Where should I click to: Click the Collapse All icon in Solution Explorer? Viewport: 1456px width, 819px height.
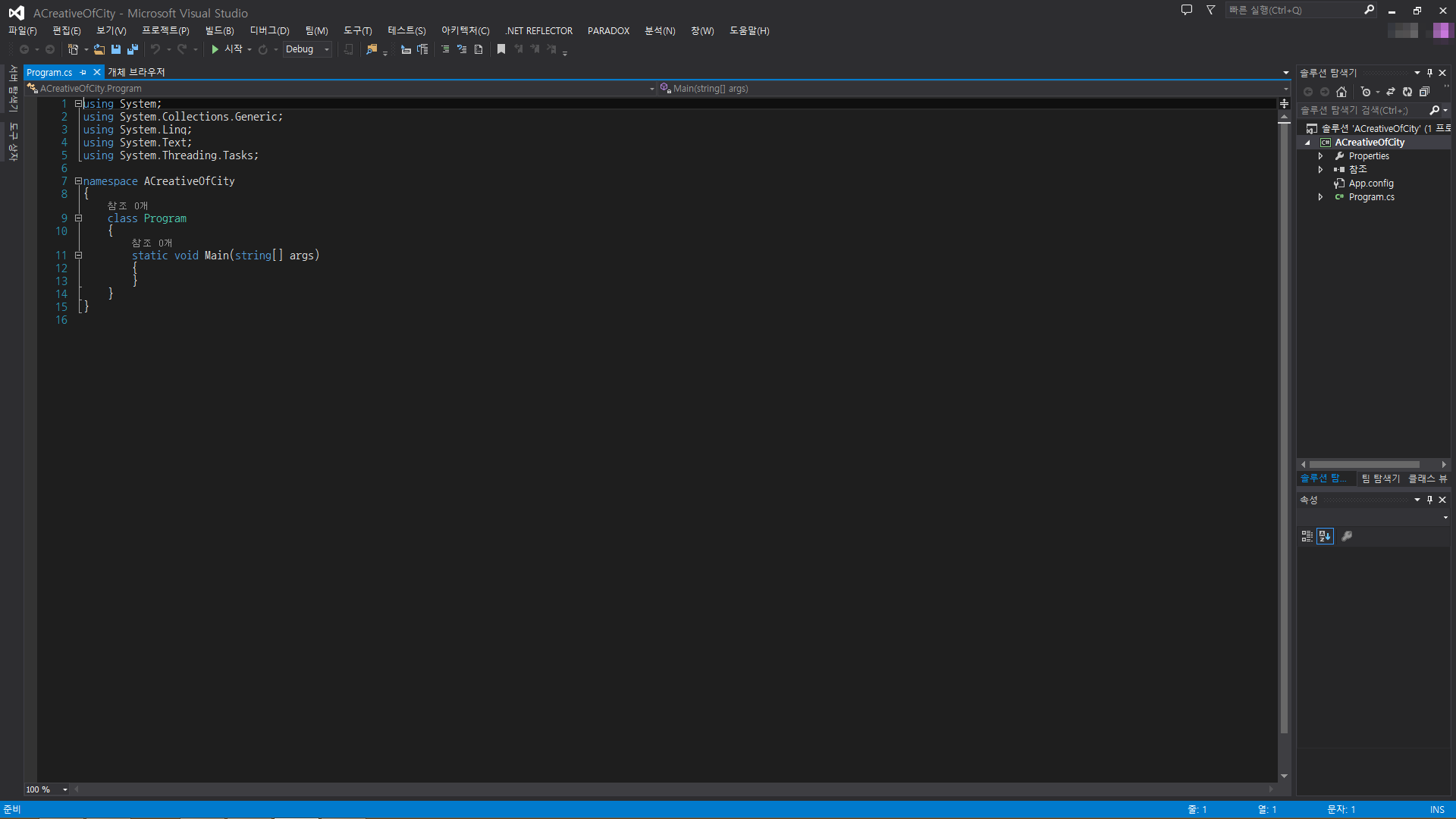[1424, 92]
